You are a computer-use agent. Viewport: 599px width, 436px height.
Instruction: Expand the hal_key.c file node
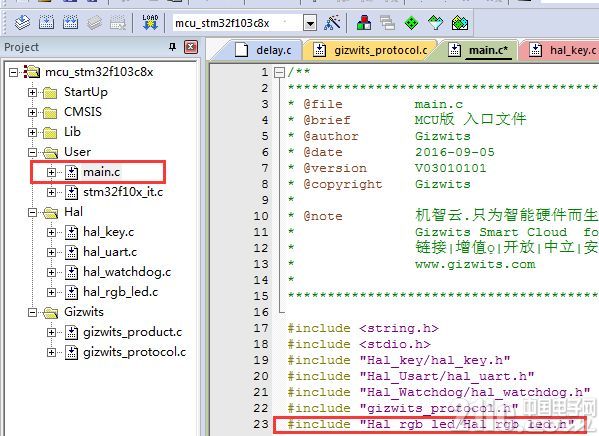(51, 232)
